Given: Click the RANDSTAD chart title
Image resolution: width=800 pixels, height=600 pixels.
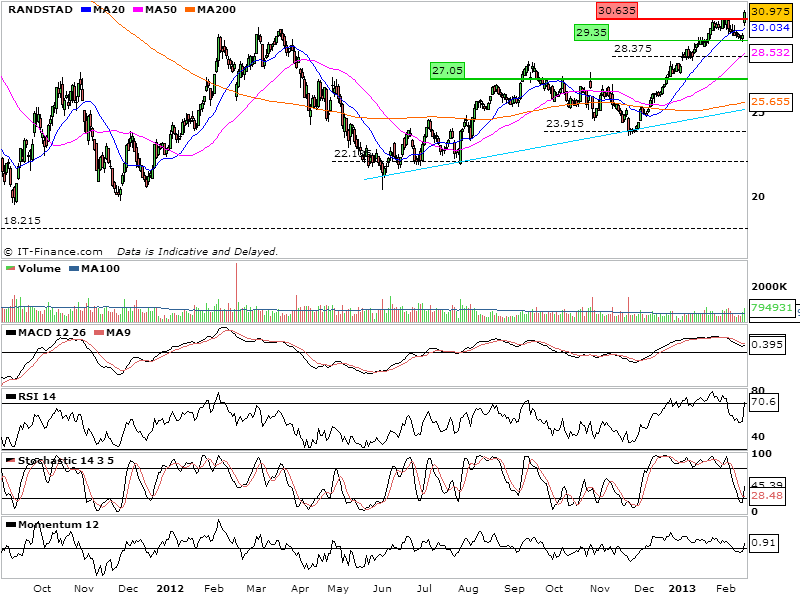Looking at the screenshot, I should 40,10.
